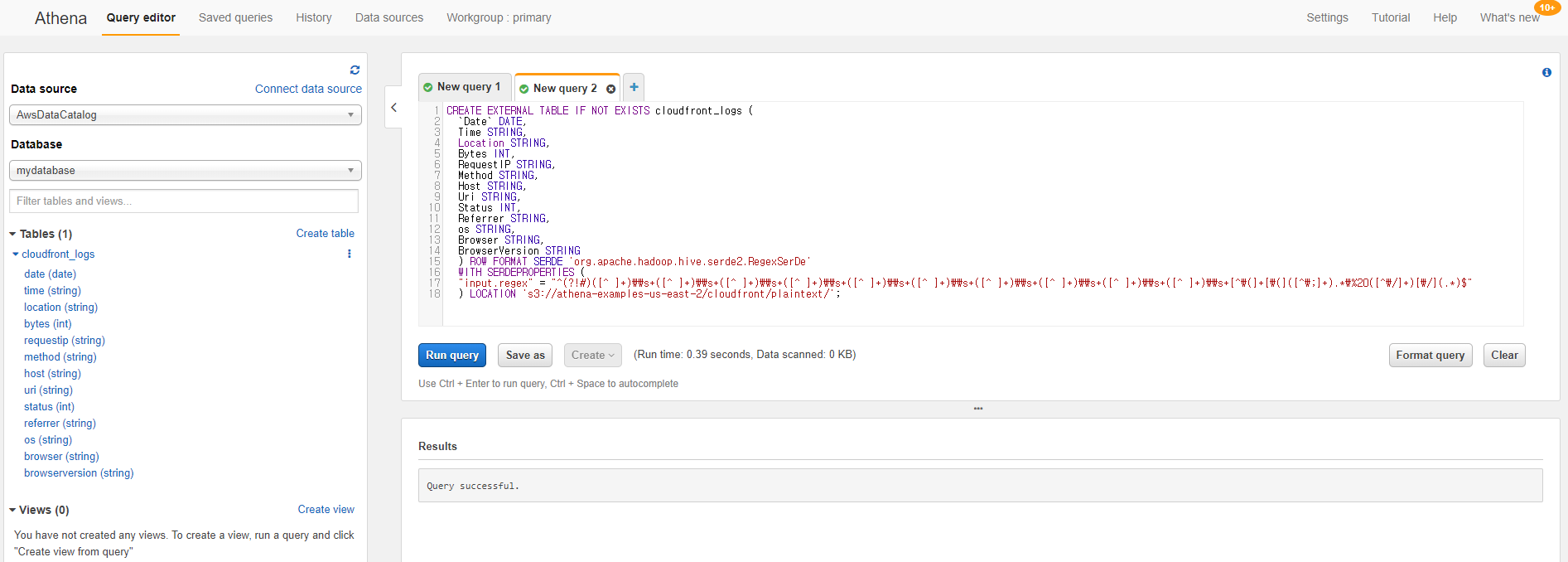Focus the Filter tables and views field
The image size is (1568, 562).
pyautogui.click(x=184, y=201)
